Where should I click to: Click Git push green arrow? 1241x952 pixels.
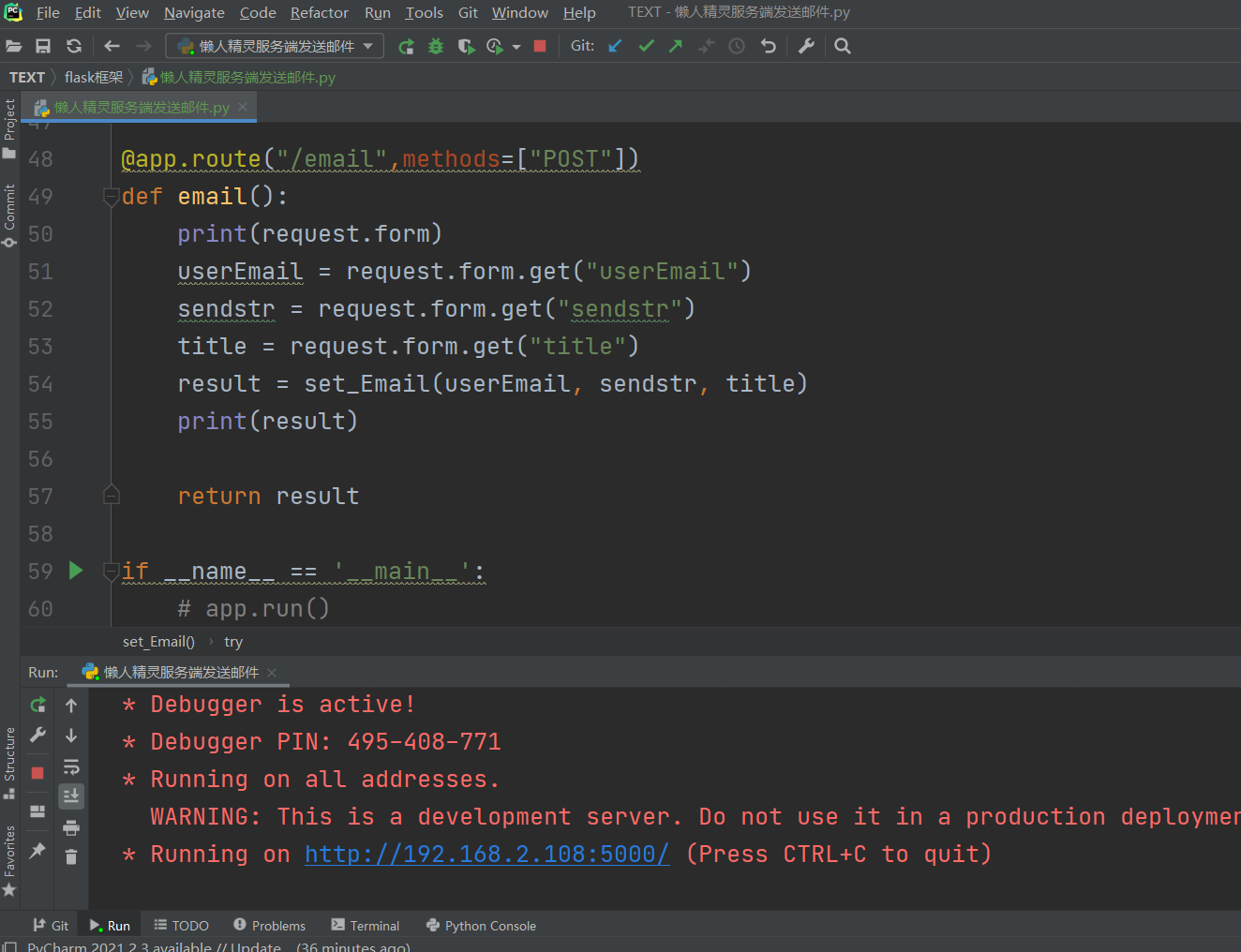coord(676,46)
